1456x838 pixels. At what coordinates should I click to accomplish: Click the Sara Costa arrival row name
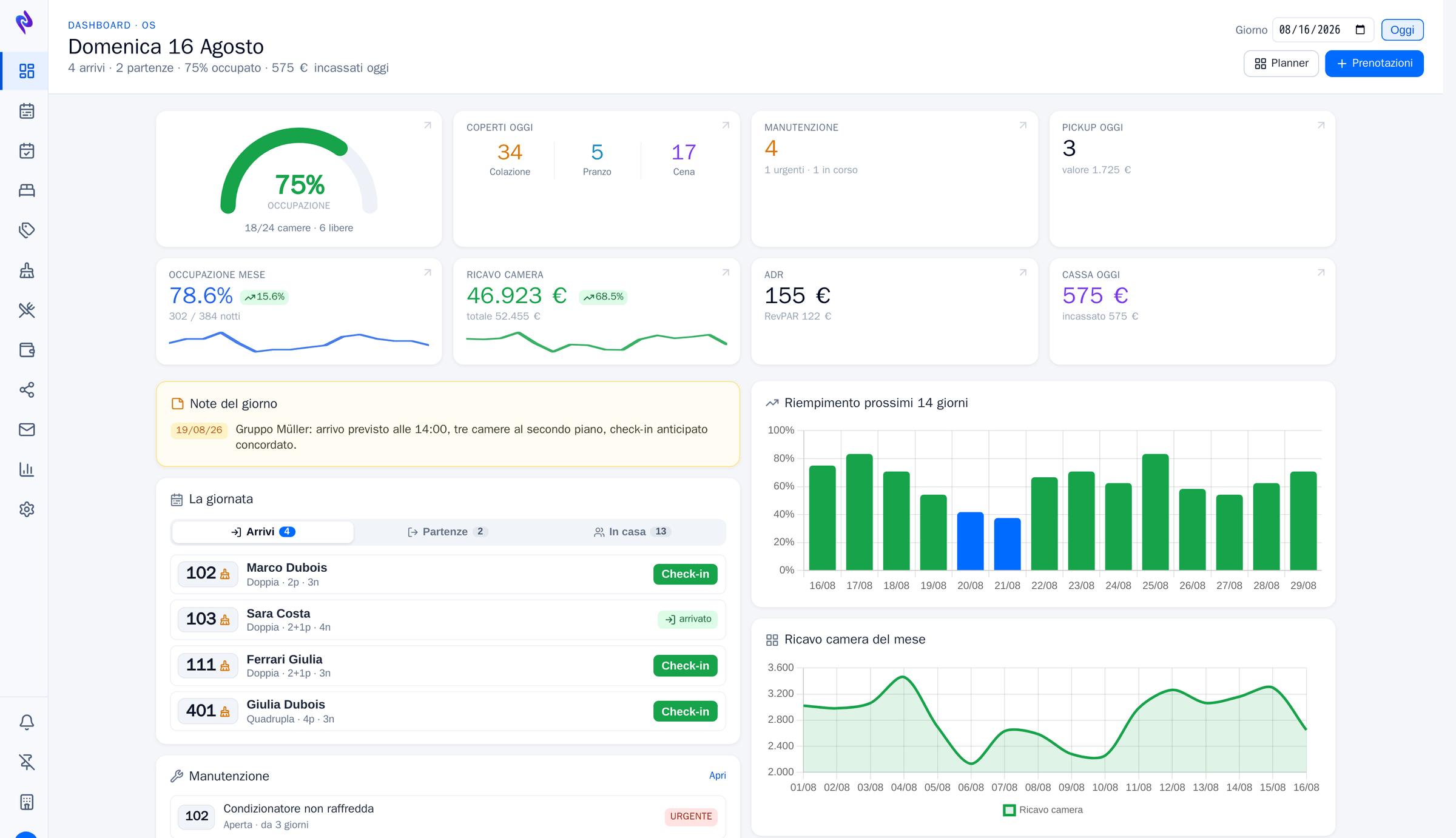278,614
